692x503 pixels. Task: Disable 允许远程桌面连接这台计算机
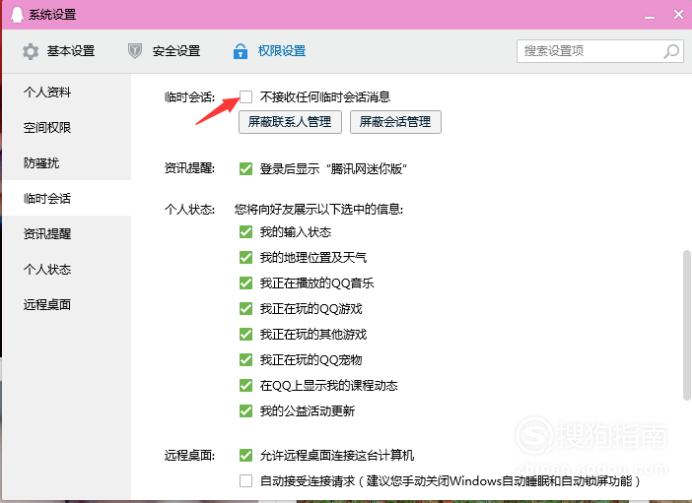coord(246,455)
